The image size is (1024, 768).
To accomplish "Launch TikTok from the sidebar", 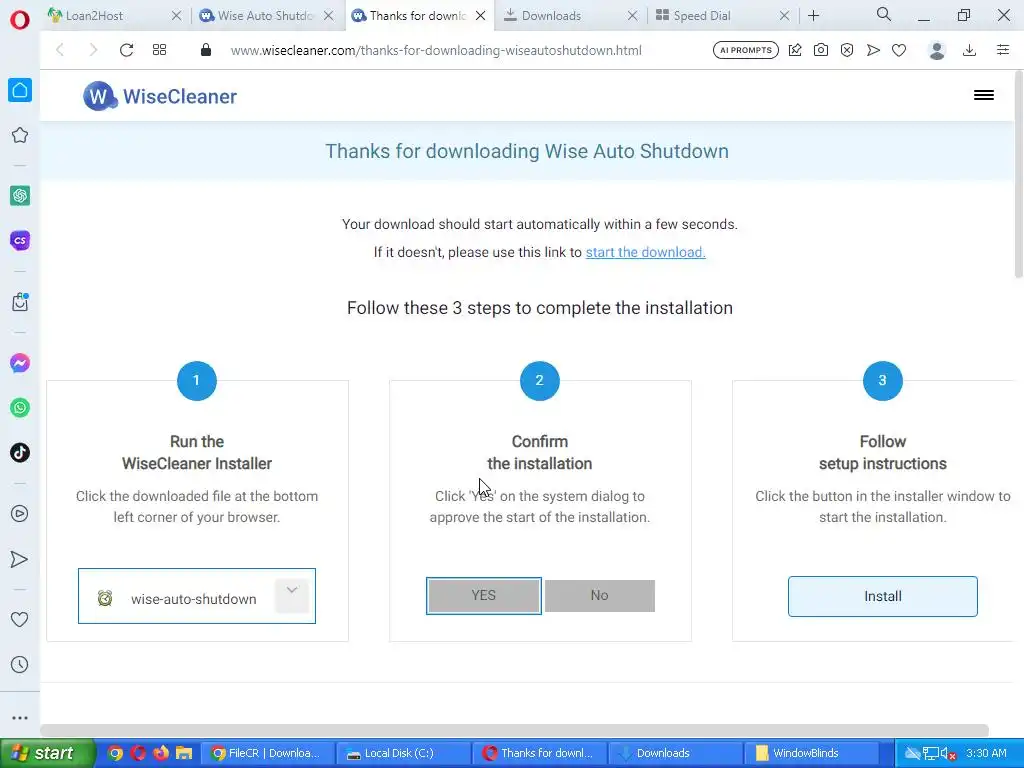I will pyautogui.click(x=20, y=453).
